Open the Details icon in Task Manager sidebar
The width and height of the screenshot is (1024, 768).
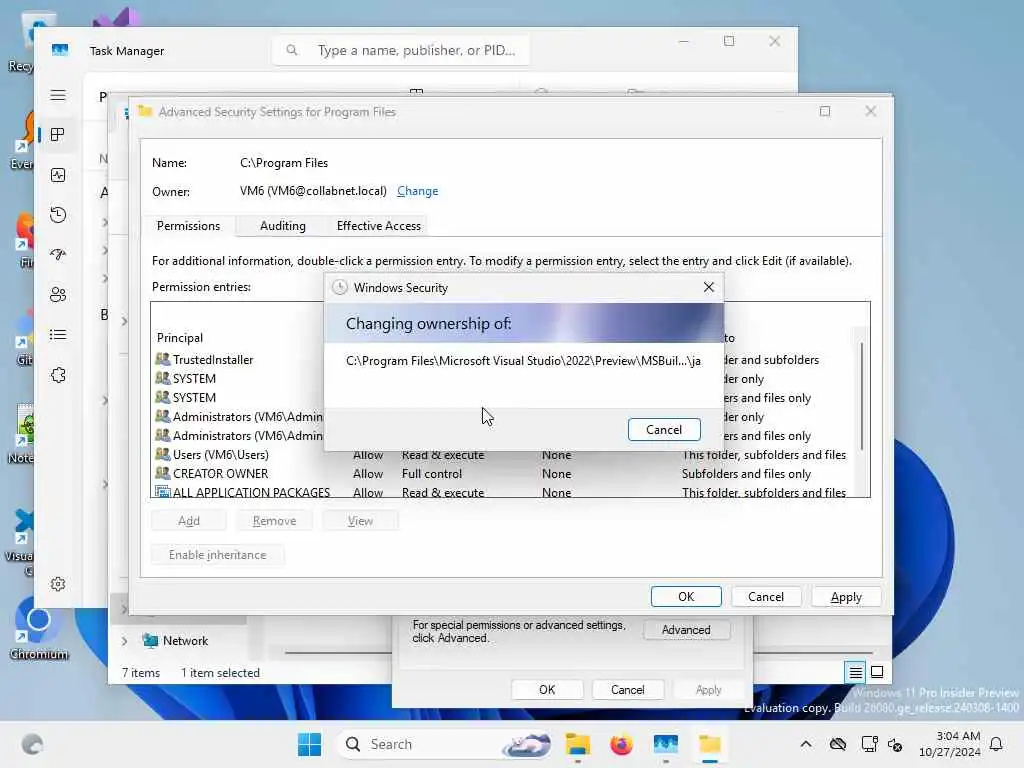coord(58,335)
